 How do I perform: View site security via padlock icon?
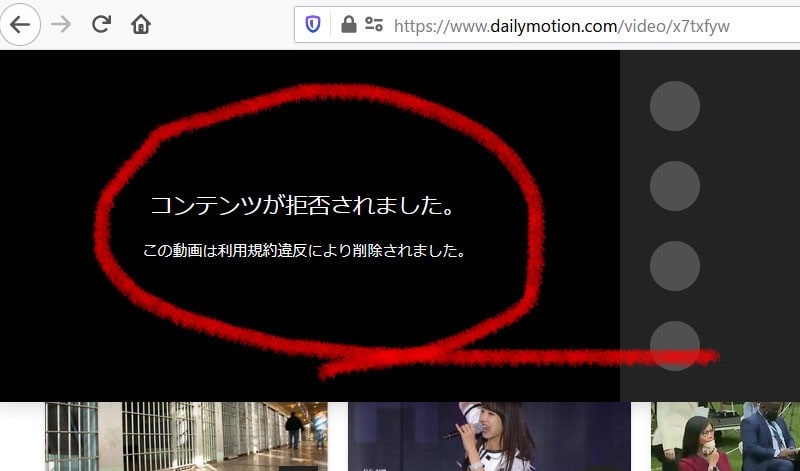coord(348,24)
